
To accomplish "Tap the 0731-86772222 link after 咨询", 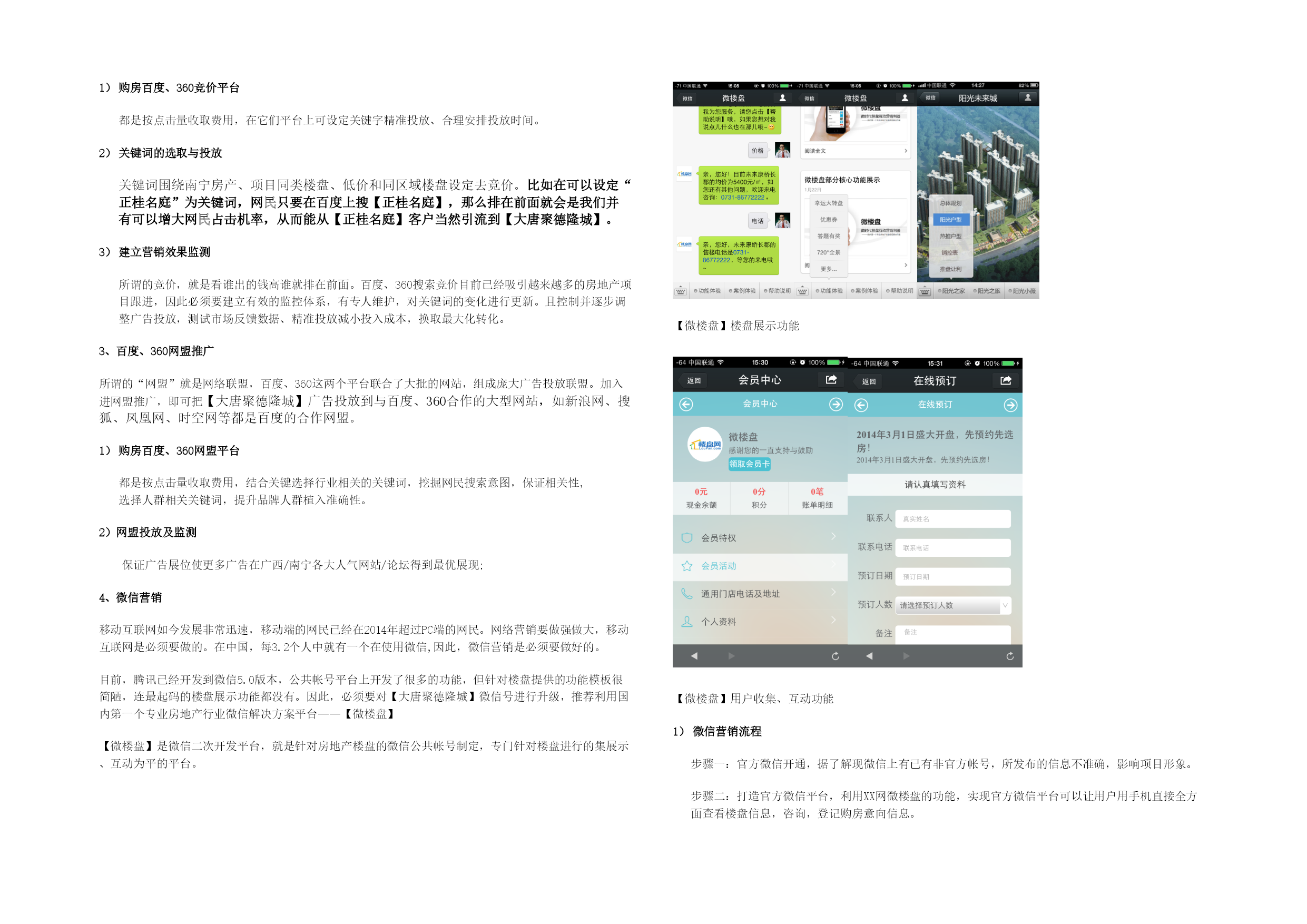I will click(742, 198).
